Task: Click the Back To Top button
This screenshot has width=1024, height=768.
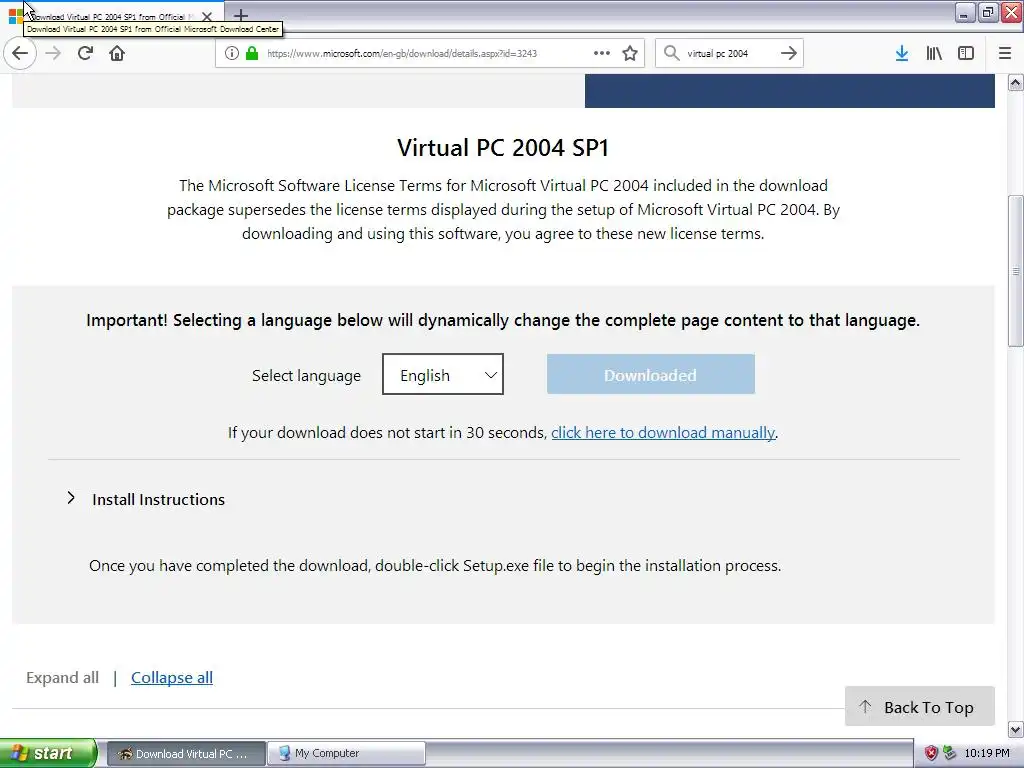Action: pyautogui.click(x=920, y=706)
